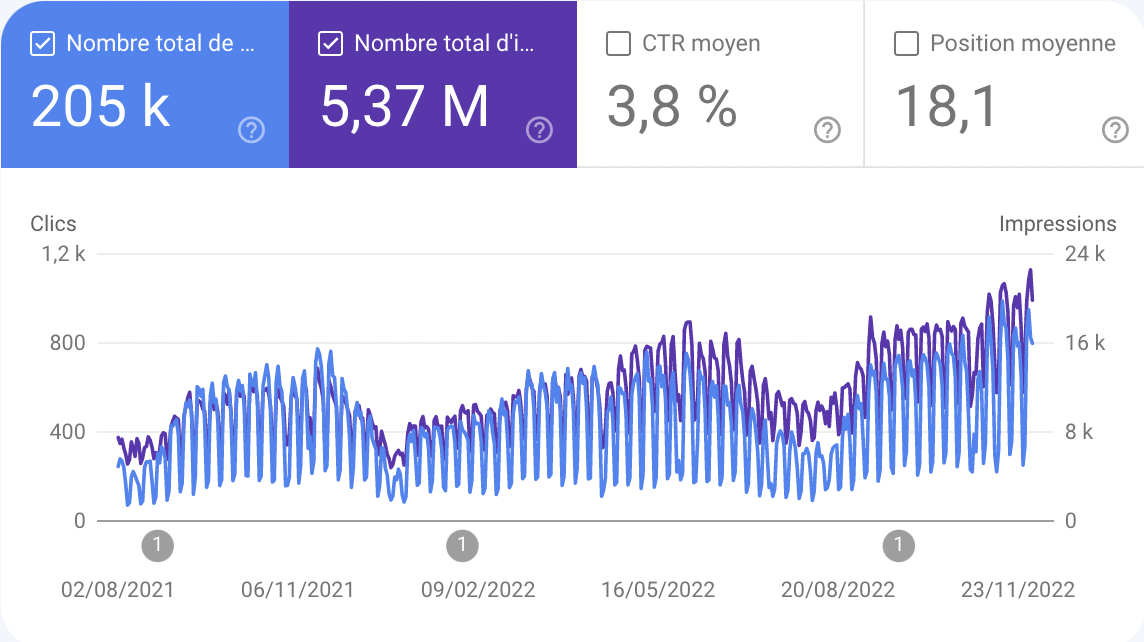Viewport: 1144px width, 642px height.
Task: Click the 23/11/2022 date label
Action: tap(1018, 590)
